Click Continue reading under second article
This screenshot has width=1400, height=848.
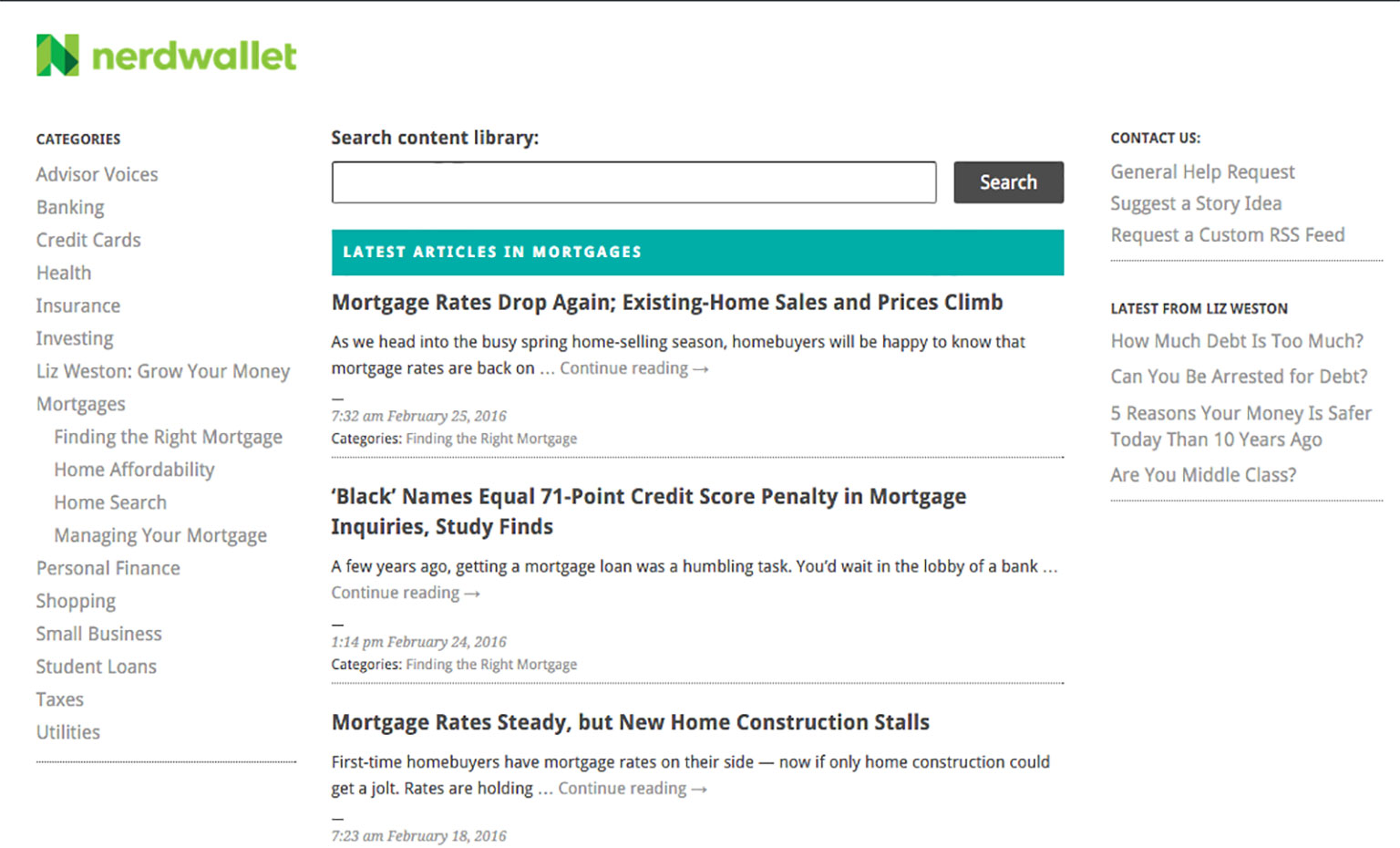coord(405,593)
